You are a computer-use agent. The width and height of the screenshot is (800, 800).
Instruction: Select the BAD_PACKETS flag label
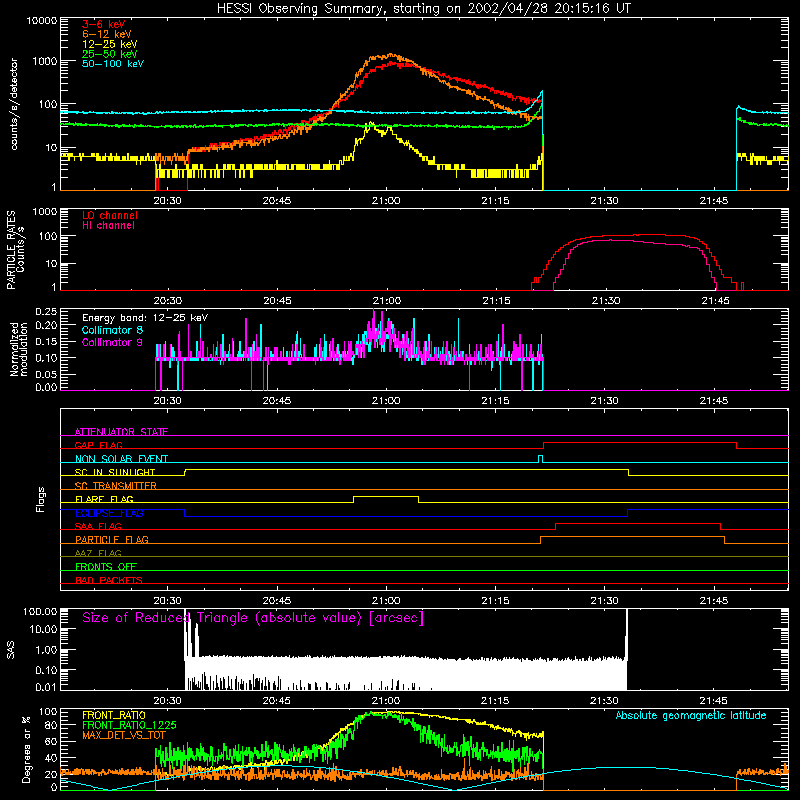109,580
